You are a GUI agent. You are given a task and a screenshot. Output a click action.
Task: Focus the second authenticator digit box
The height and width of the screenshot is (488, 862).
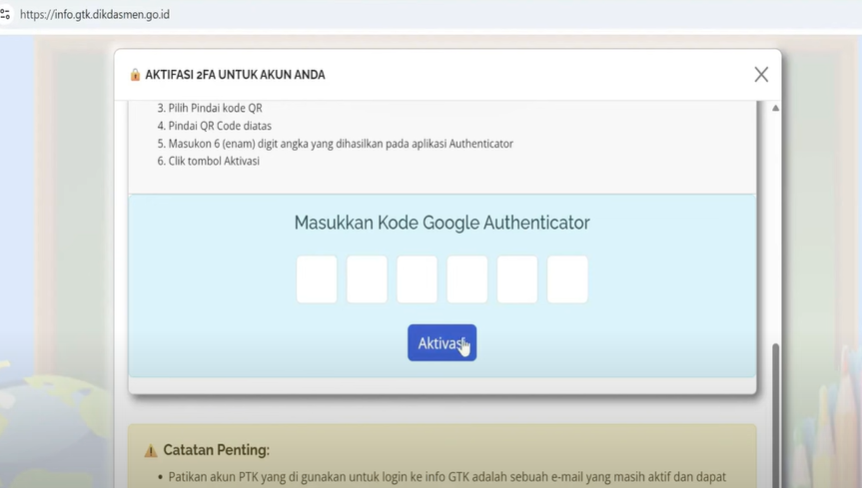point(367,279)
